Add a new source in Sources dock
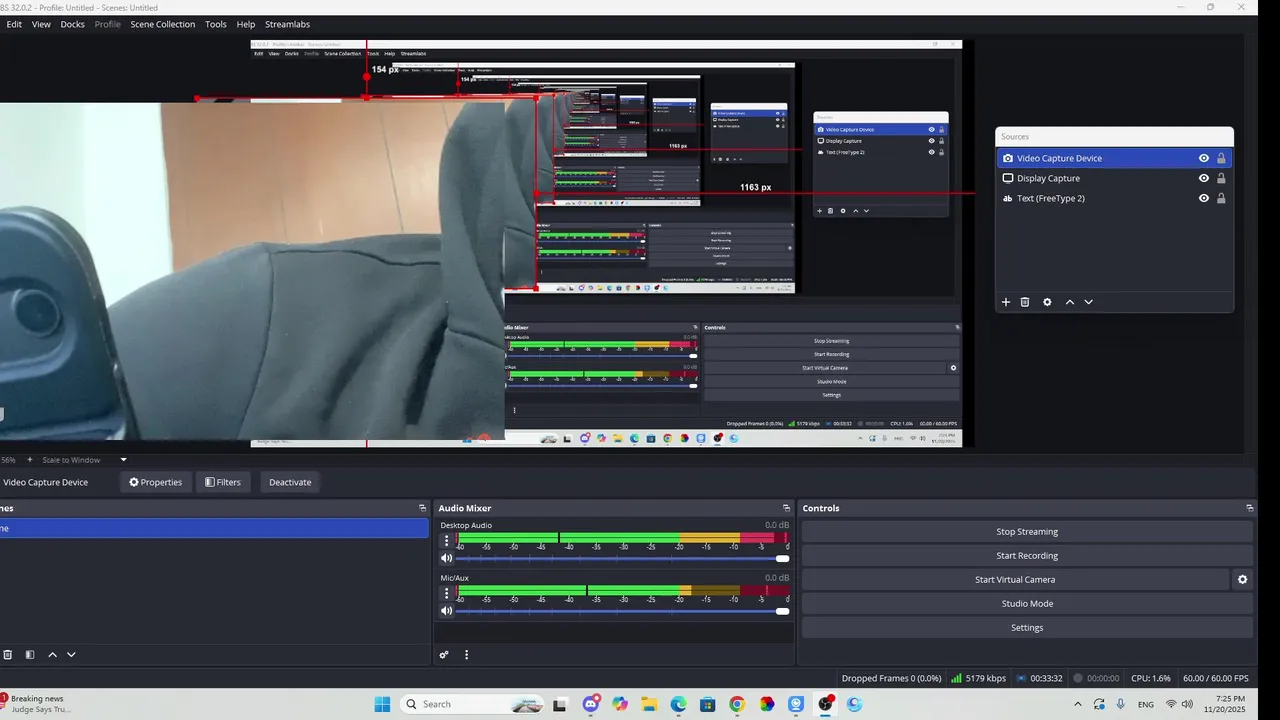 [1006, 302]
